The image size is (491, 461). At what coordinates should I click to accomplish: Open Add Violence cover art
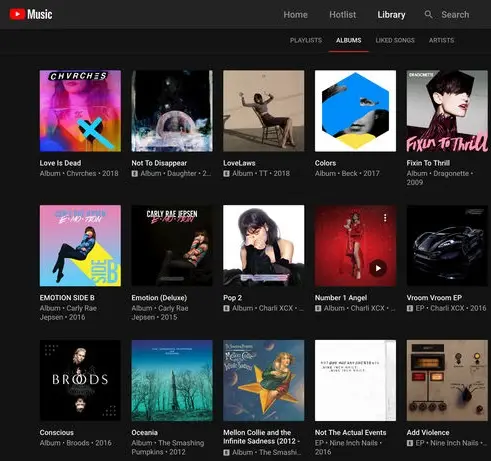(447, 380)
